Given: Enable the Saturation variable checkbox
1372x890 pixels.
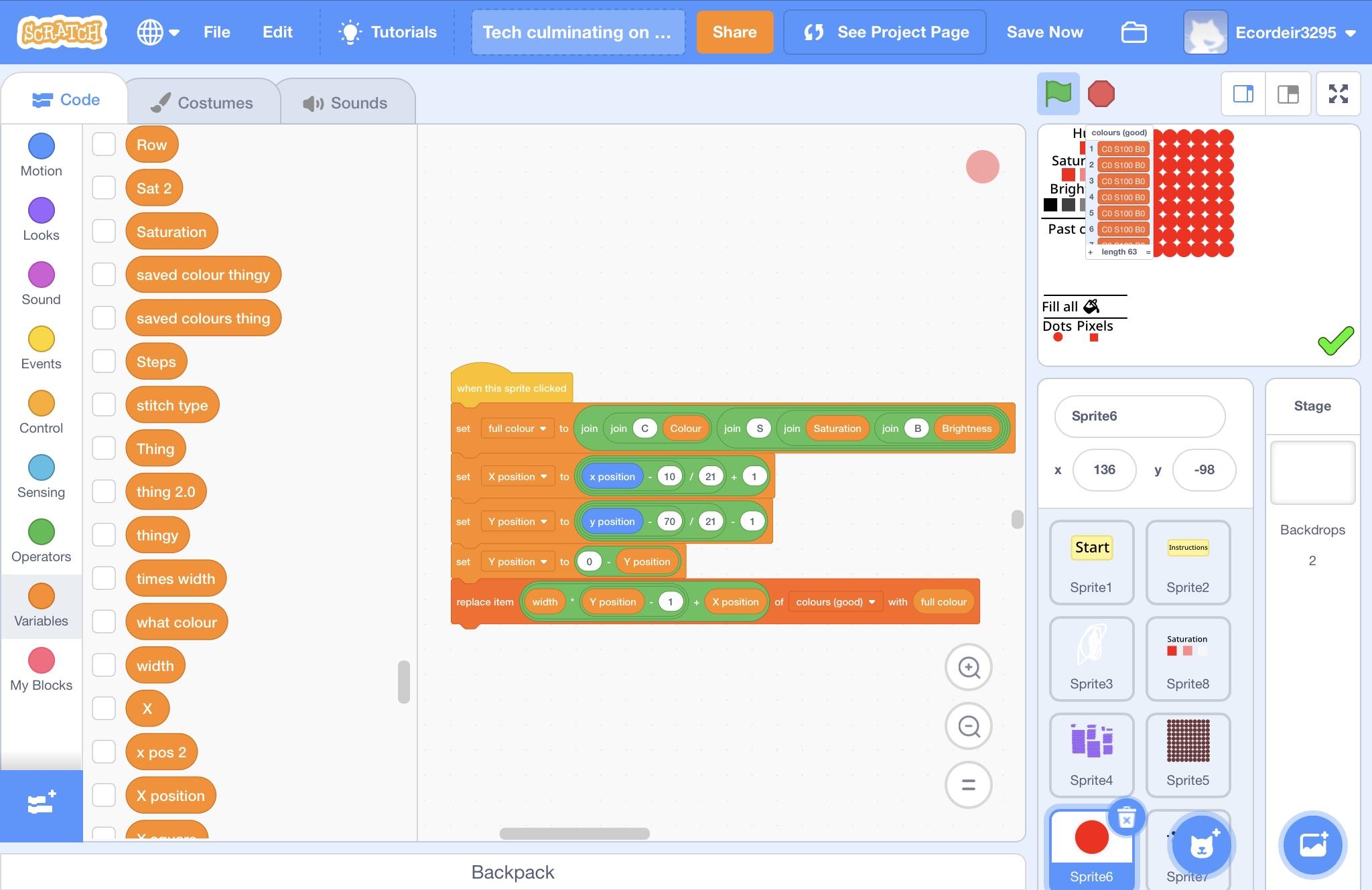Looking at the screenshot, I should point(104,231).
